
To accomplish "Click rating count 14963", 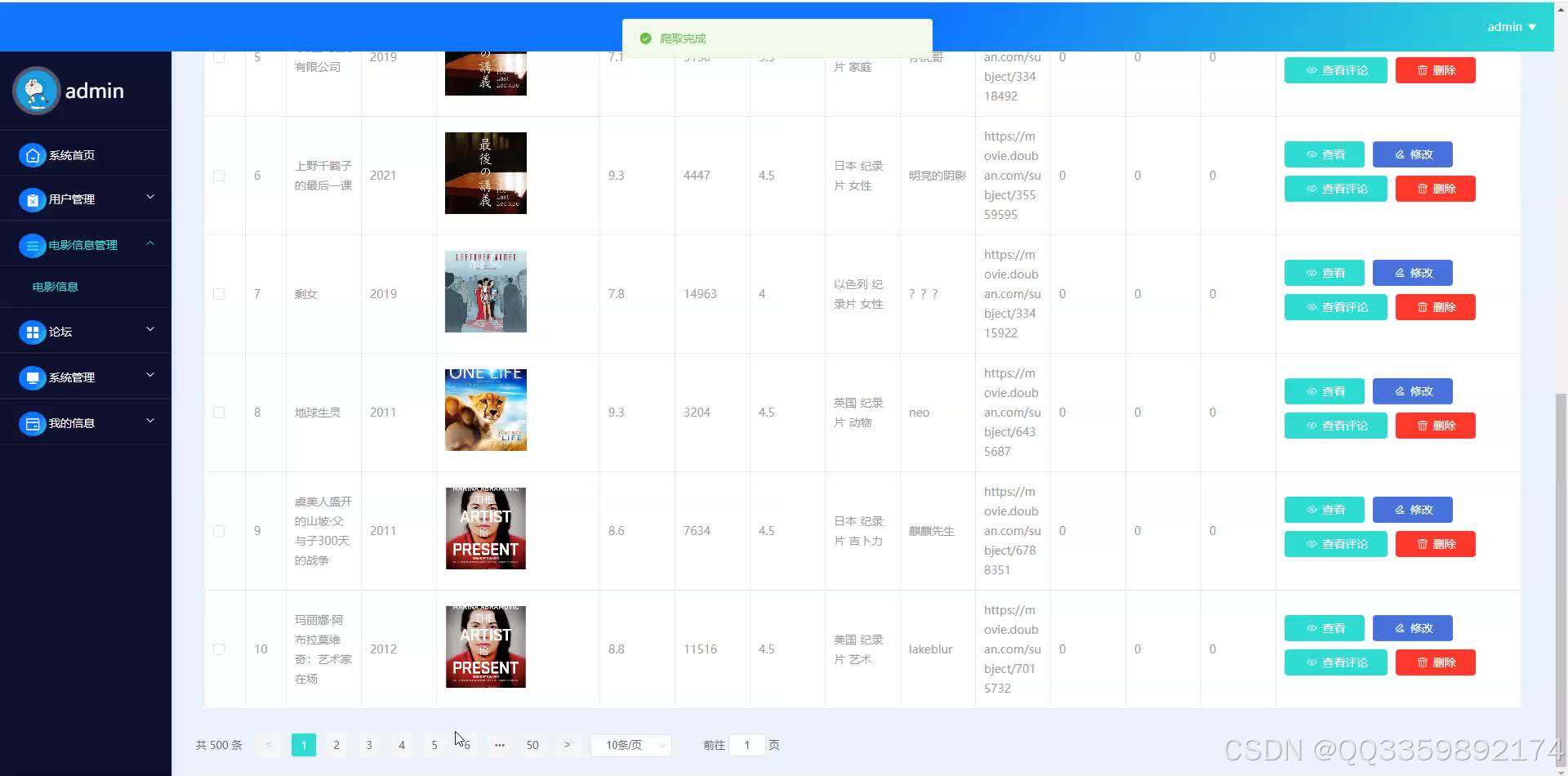I will click(x=701, y=294).
